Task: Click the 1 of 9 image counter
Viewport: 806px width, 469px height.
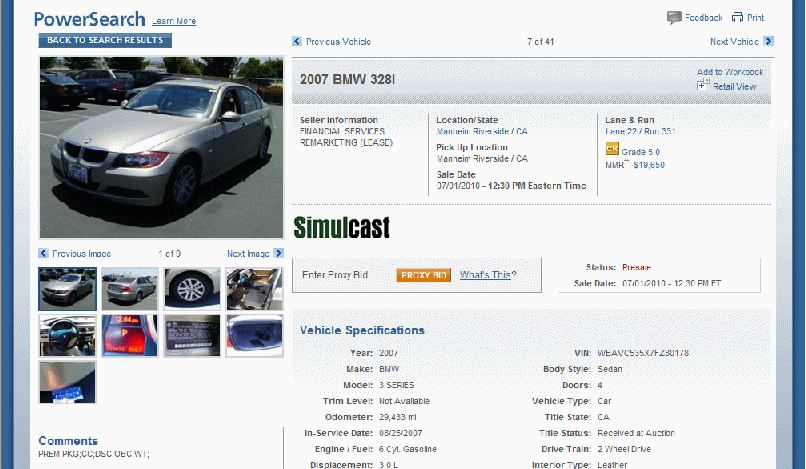Action: pos(170,254)
